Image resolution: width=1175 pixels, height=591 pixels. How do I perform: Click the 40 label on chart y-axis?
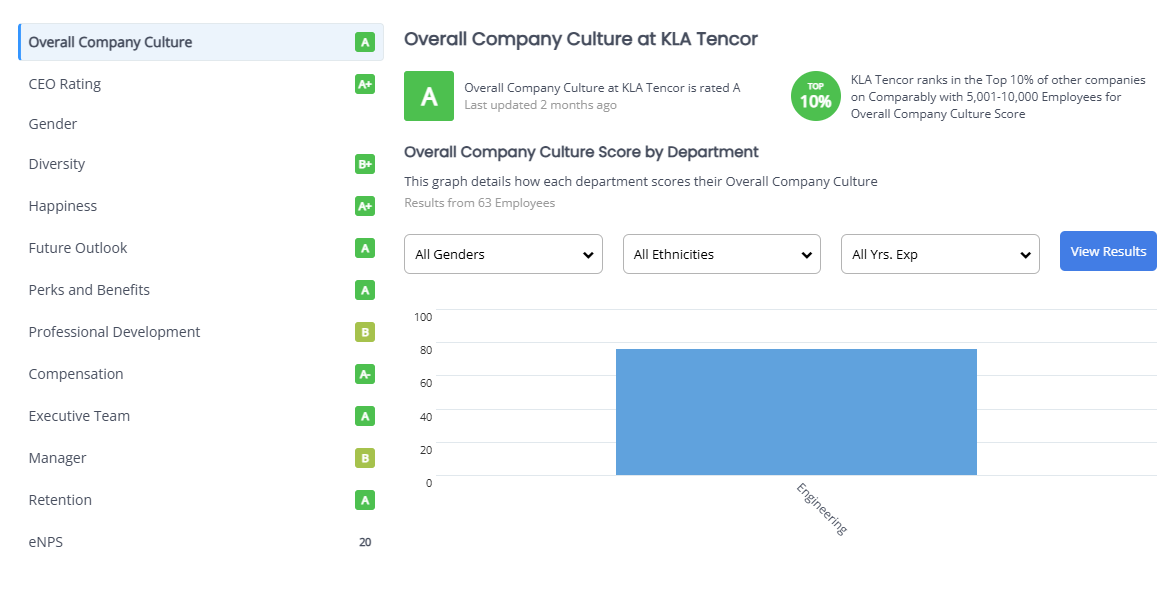[426, 416]
